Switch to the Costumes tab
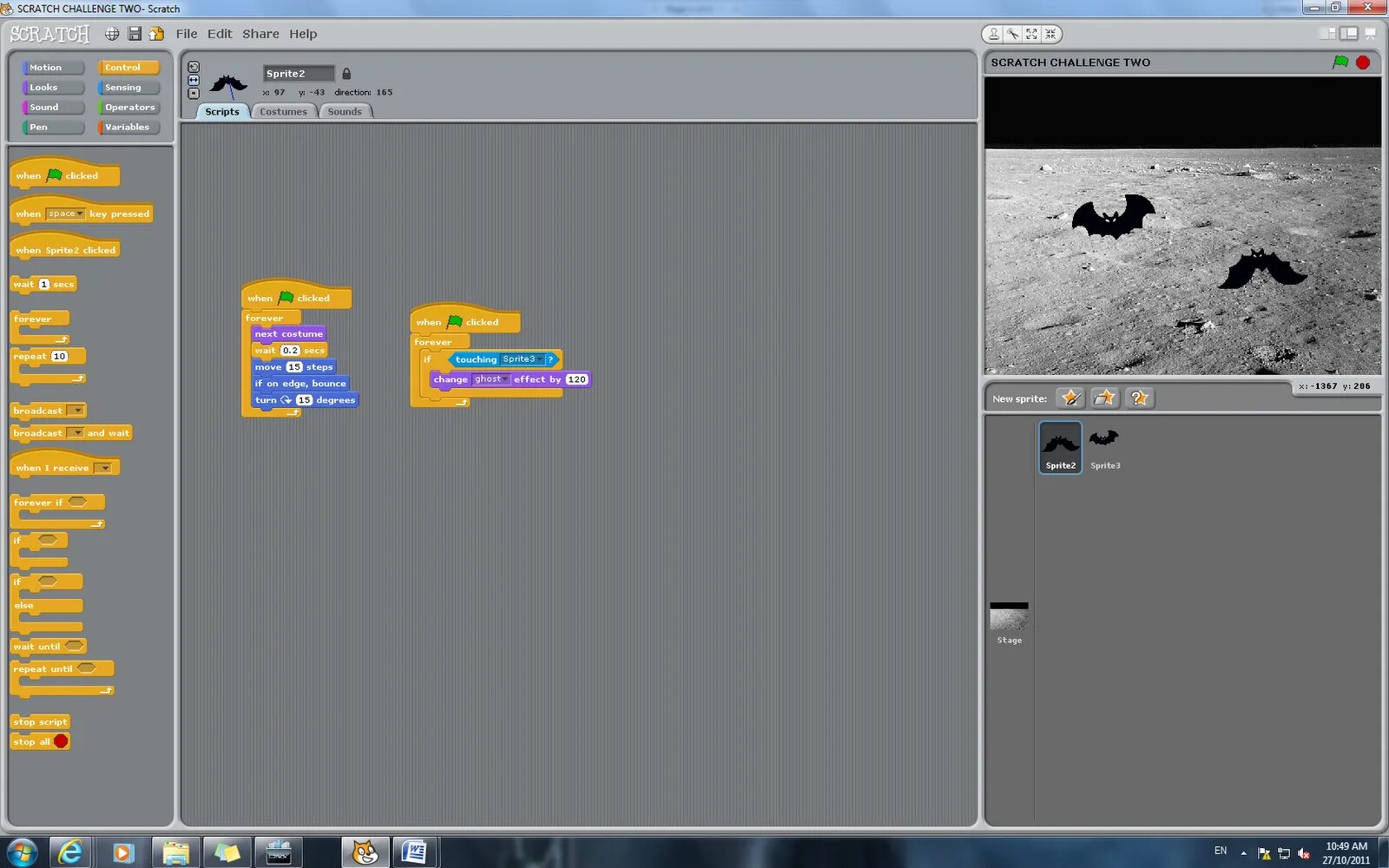Screen dimensions: 1389x868 pos(284,112)
